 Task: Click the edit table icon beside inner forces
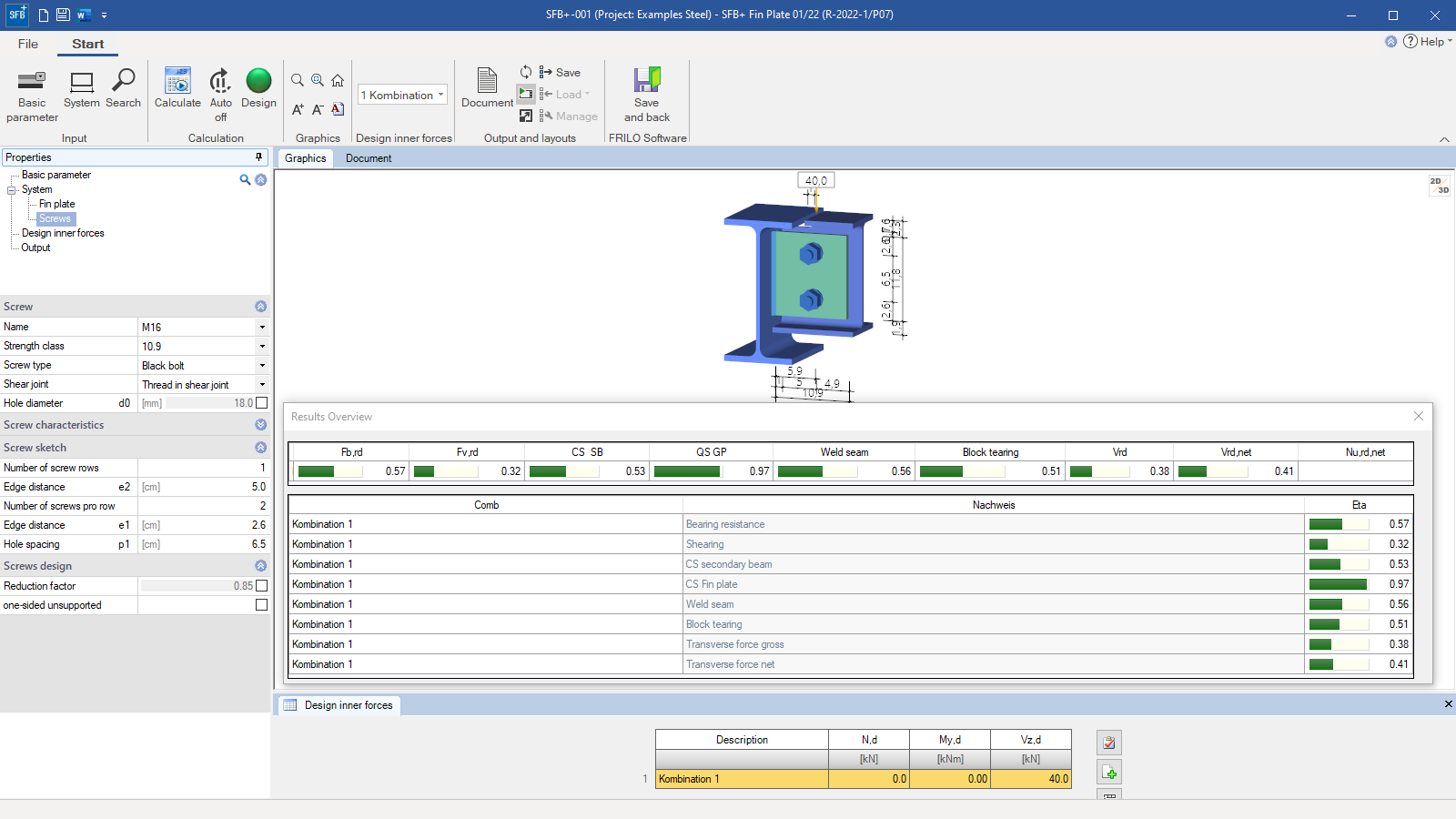[1109, 743]
